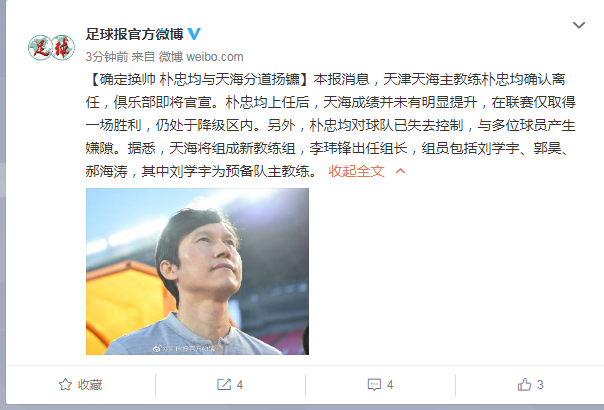Screen dimensions: 604x410
Task: Click the repost share icon
Action: click(224, 385)
